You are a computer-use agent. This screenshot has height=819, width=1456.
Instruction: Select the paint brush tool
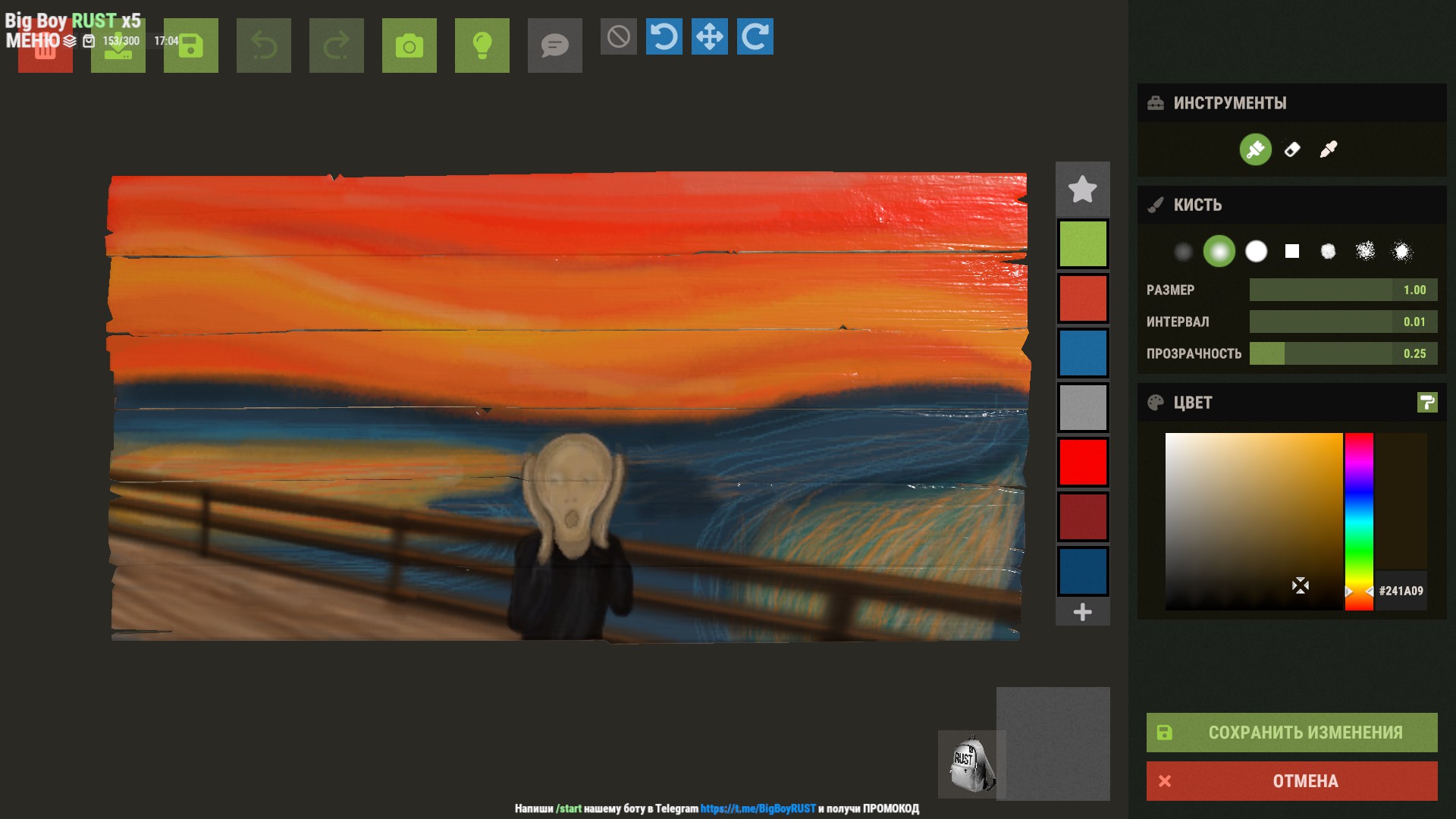pos(1255,149)
